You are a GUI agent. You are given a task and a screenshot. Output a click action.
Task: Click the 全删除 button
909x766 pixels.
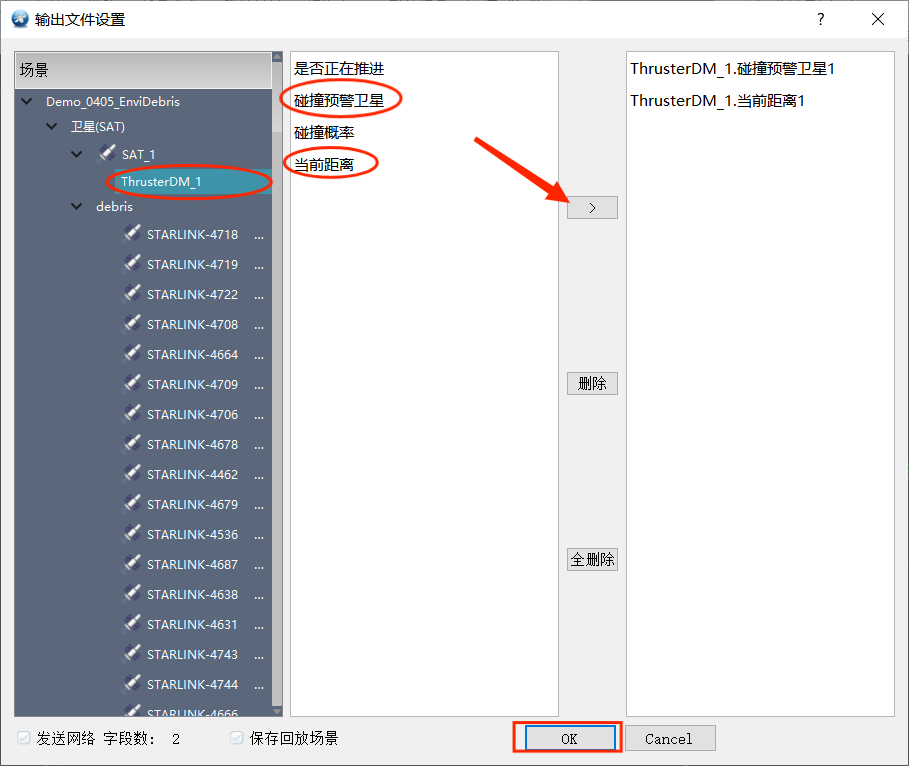[x=592, y=560]
